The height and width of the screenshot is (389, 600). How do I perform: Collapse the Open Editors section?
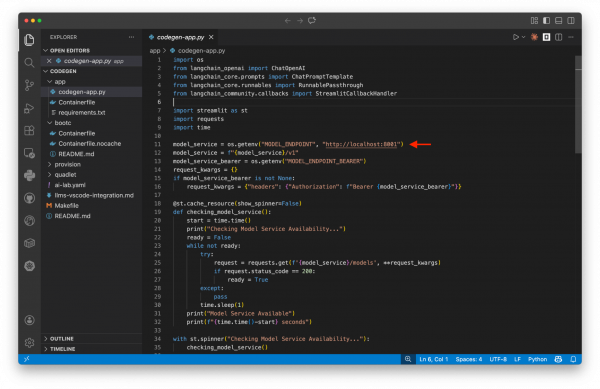coord(70,50)
